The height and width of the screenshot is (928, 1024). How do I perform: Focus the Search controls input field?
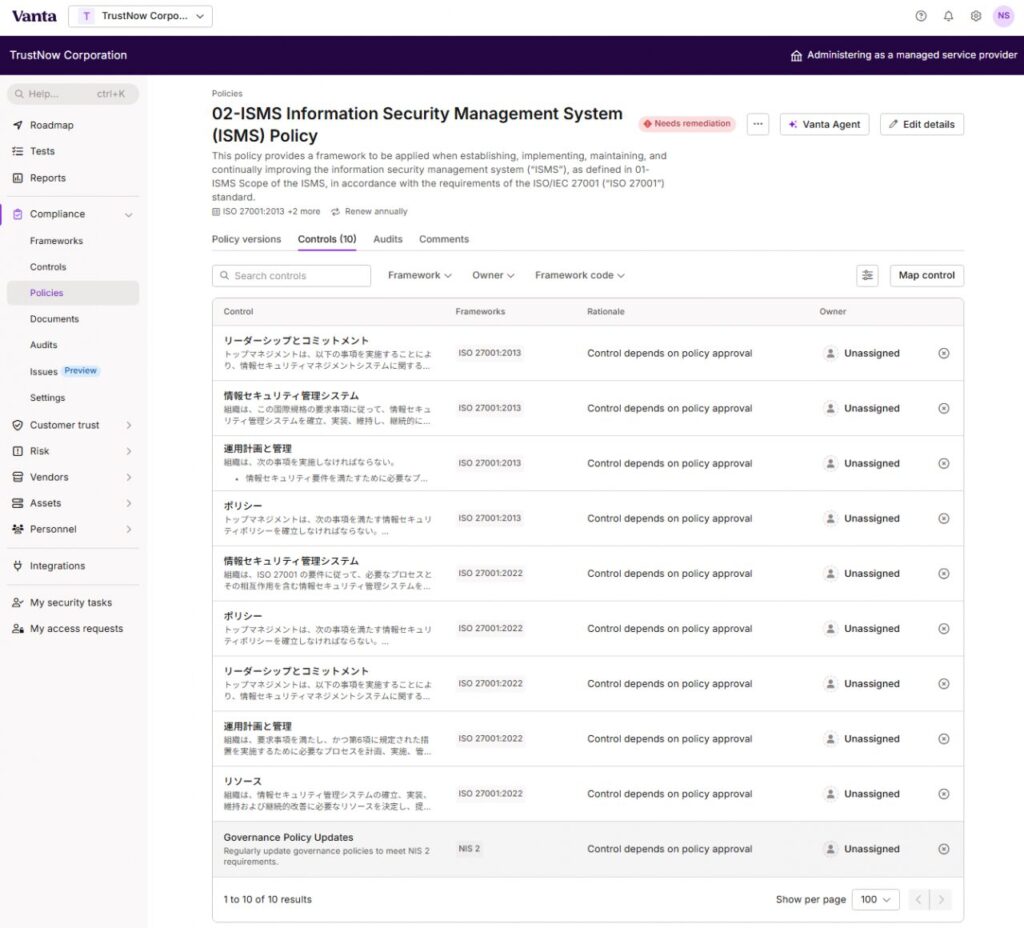(291, 276)
